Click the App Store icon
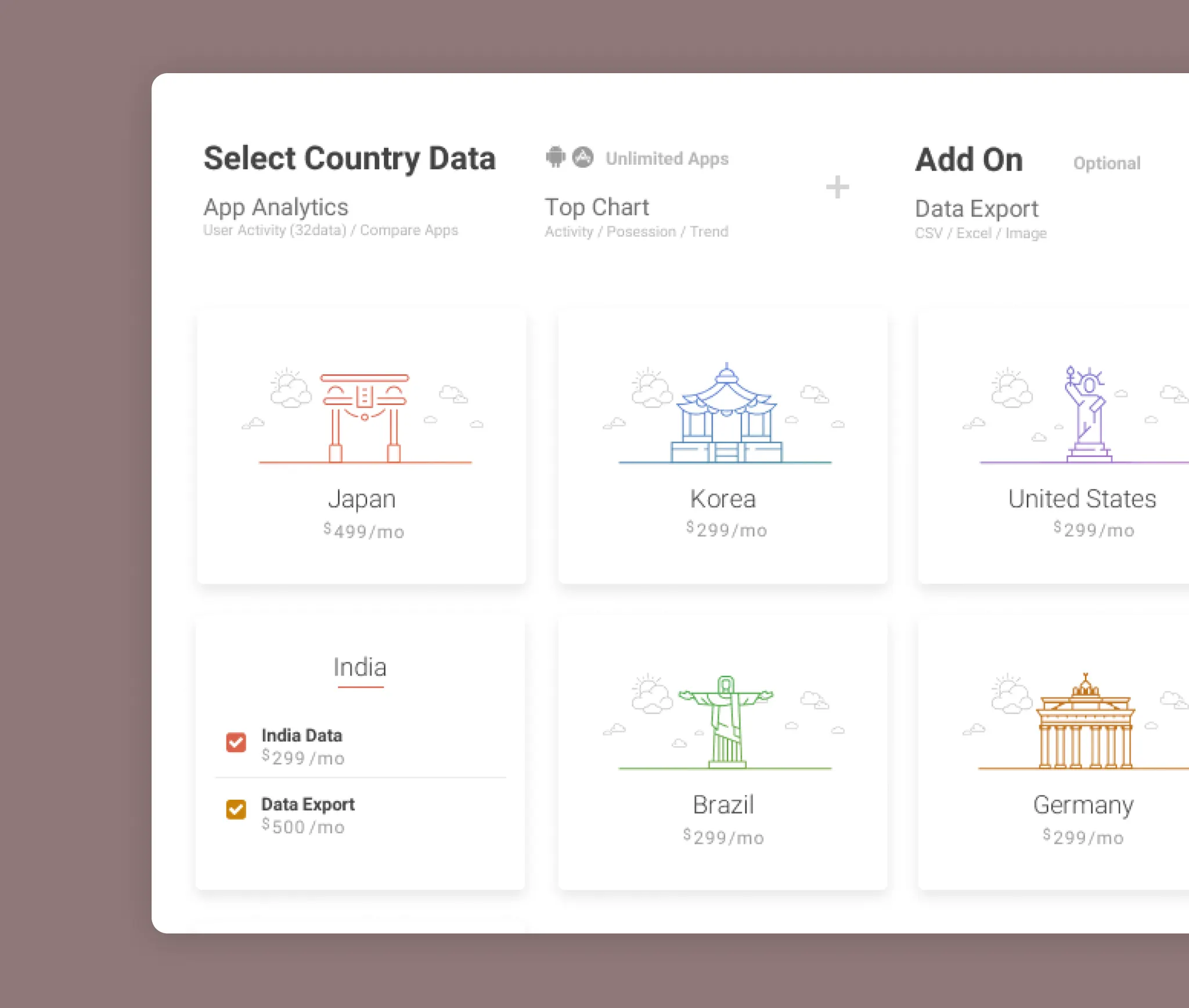Image resolution: width=1189 pixels, height=1008 pixels. (582, 157)
